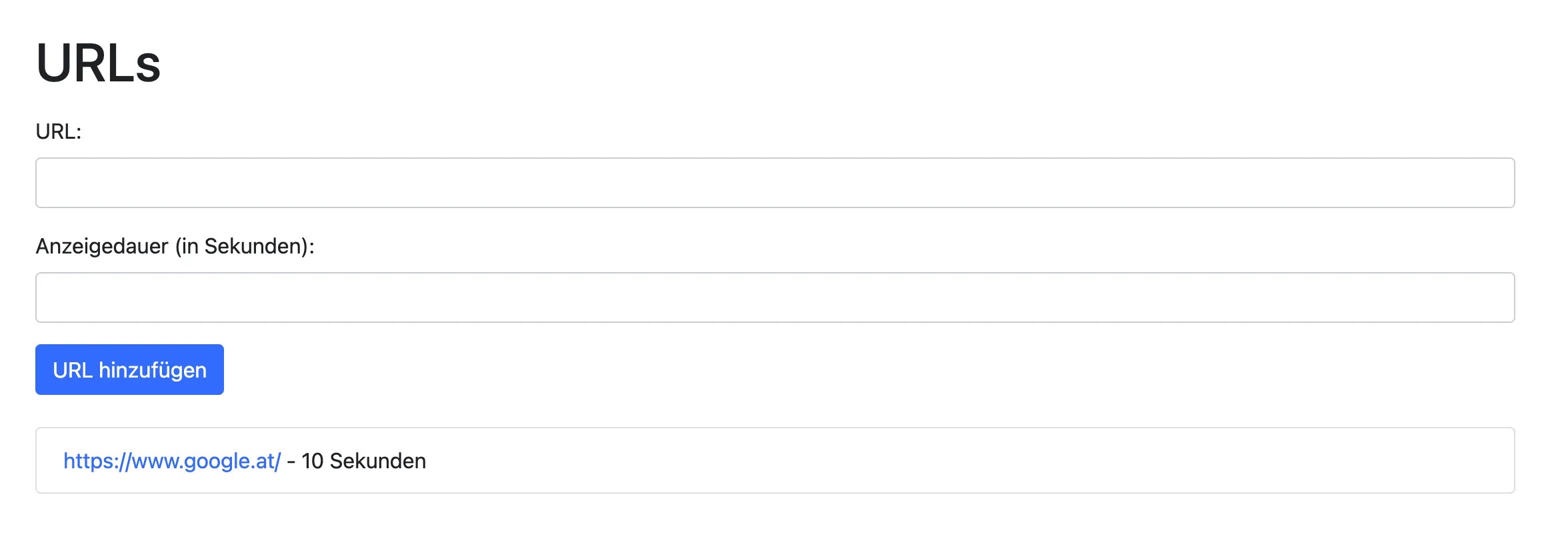Screen dimensions: 1568x555
Task: Click the word "Sekunden" in the list
Action: pyautogui.click(x=377, y=461)
